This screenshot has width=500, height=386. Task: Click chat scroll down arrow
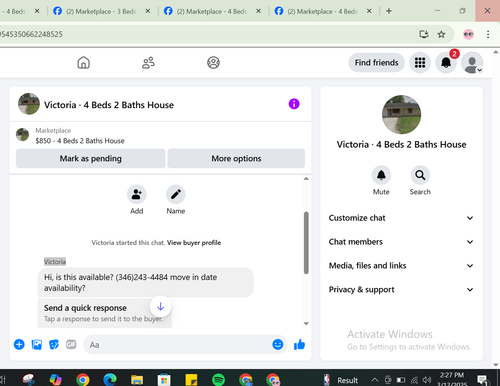(306, 323)
